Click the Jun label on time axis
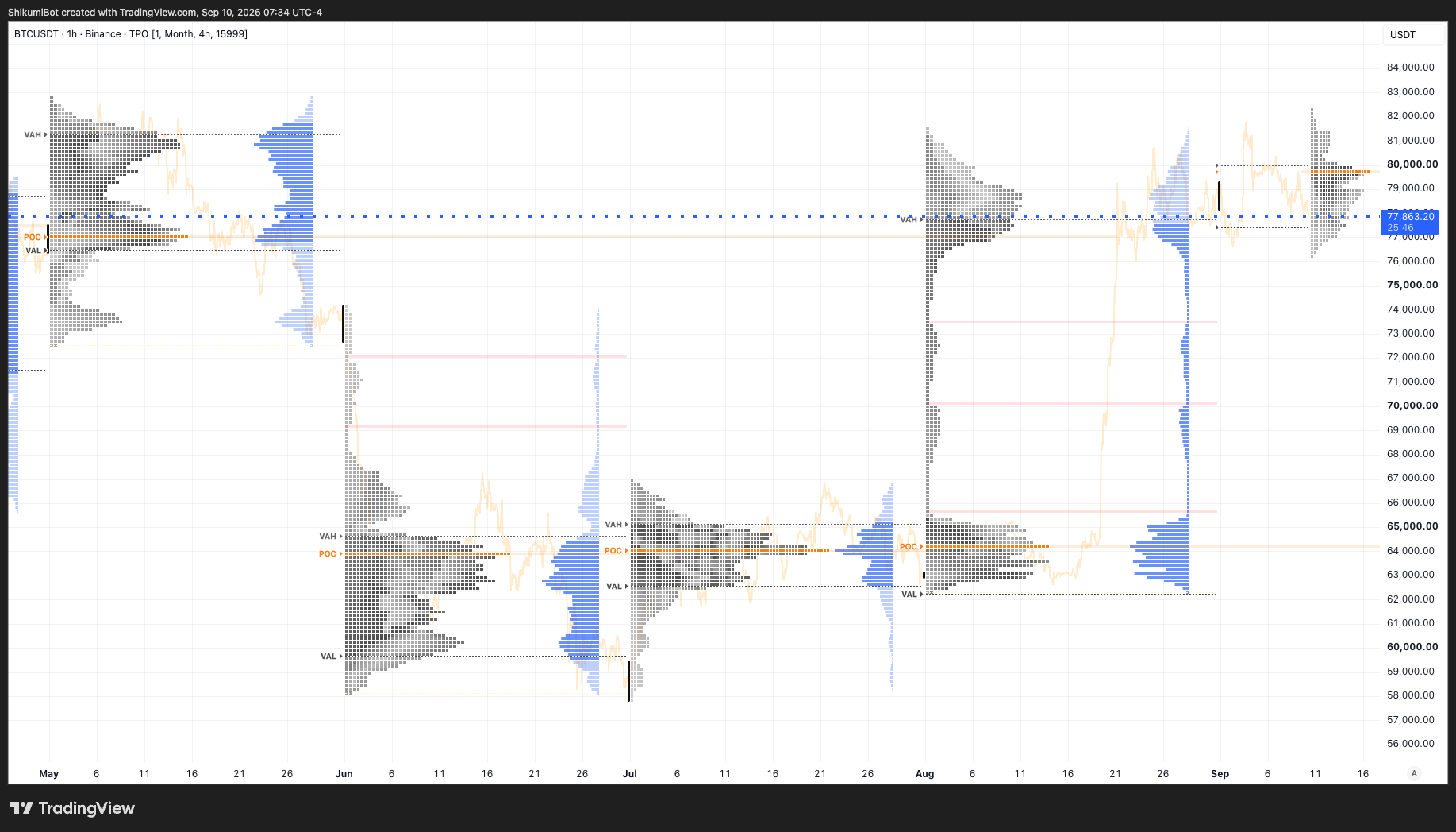 tap(344, 774)
